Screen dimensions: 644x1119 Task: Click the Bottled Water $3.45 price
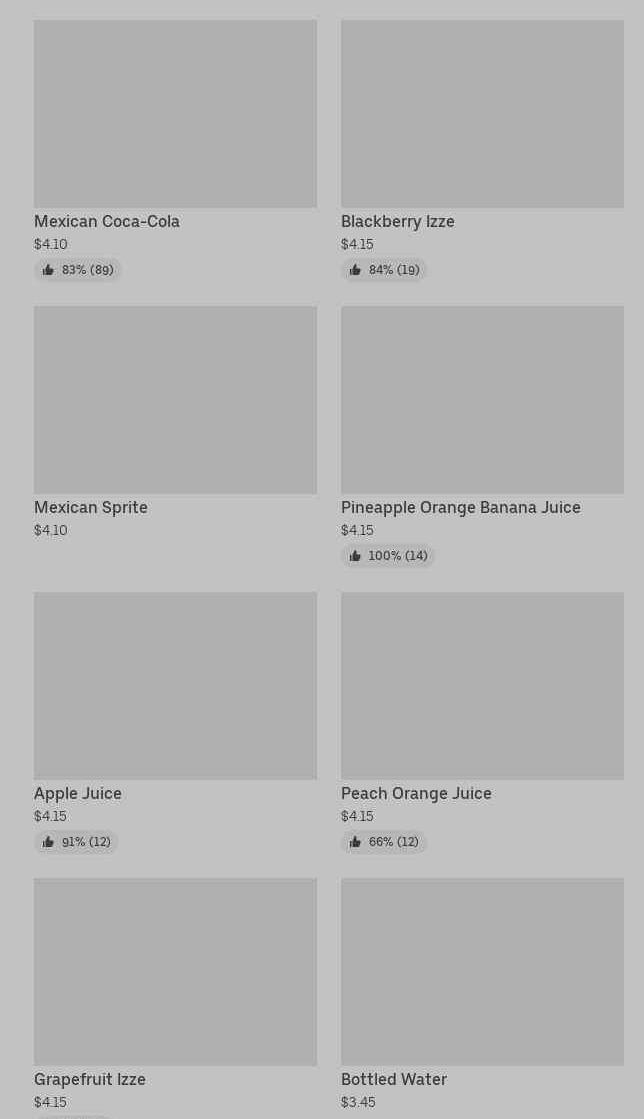pyautogui.click(x=358, y=1102)
